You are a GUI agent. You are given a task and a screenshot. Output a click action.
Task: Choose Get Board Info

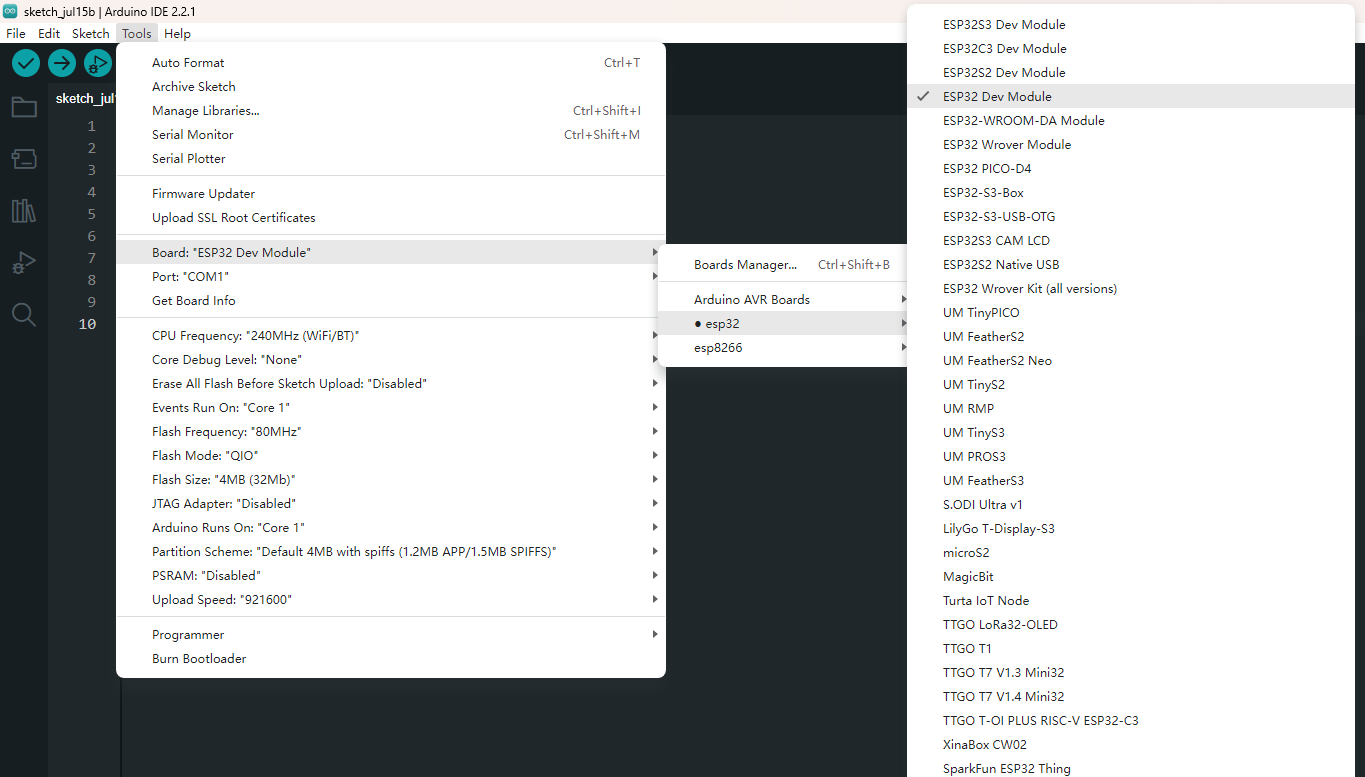click(391, 301)
